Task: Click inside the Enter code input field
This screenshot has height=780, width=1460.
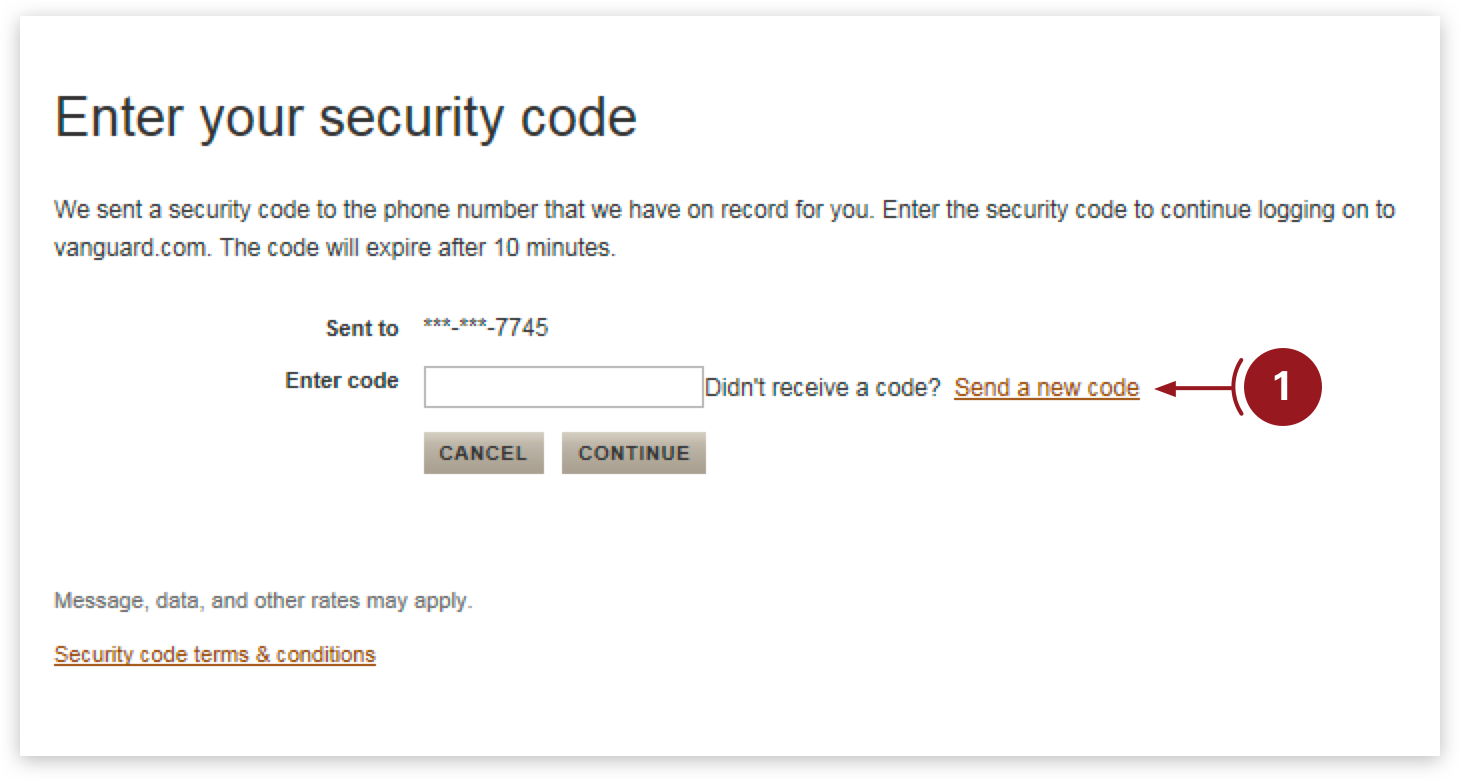Action: (563, 387)
